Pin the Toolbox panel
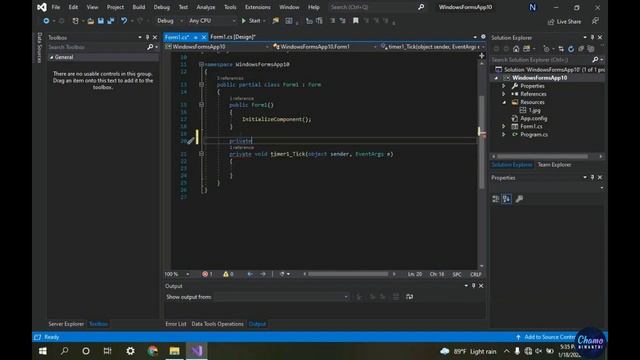640x360 pixels. (x=147, y=38)
